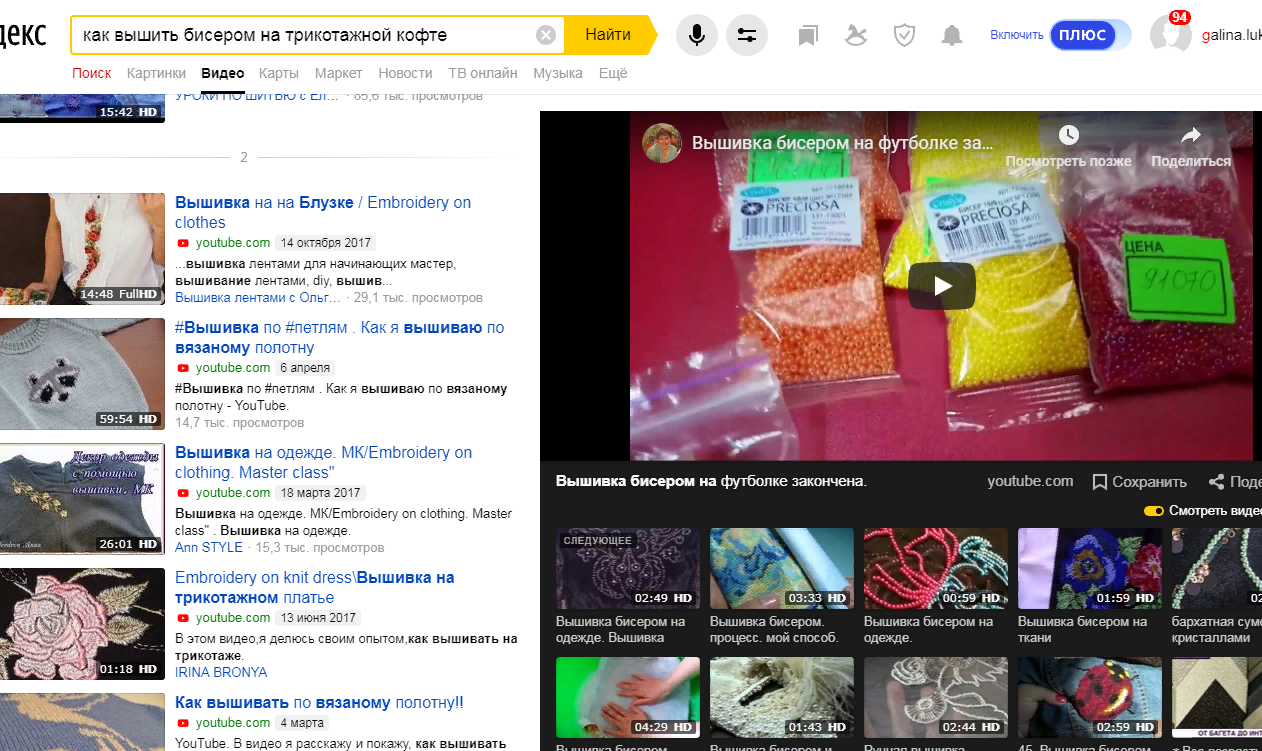Open the user profile avatar with 94 badge
The width and height of the screenshot is (1262, 751).
coord(1170,34)
